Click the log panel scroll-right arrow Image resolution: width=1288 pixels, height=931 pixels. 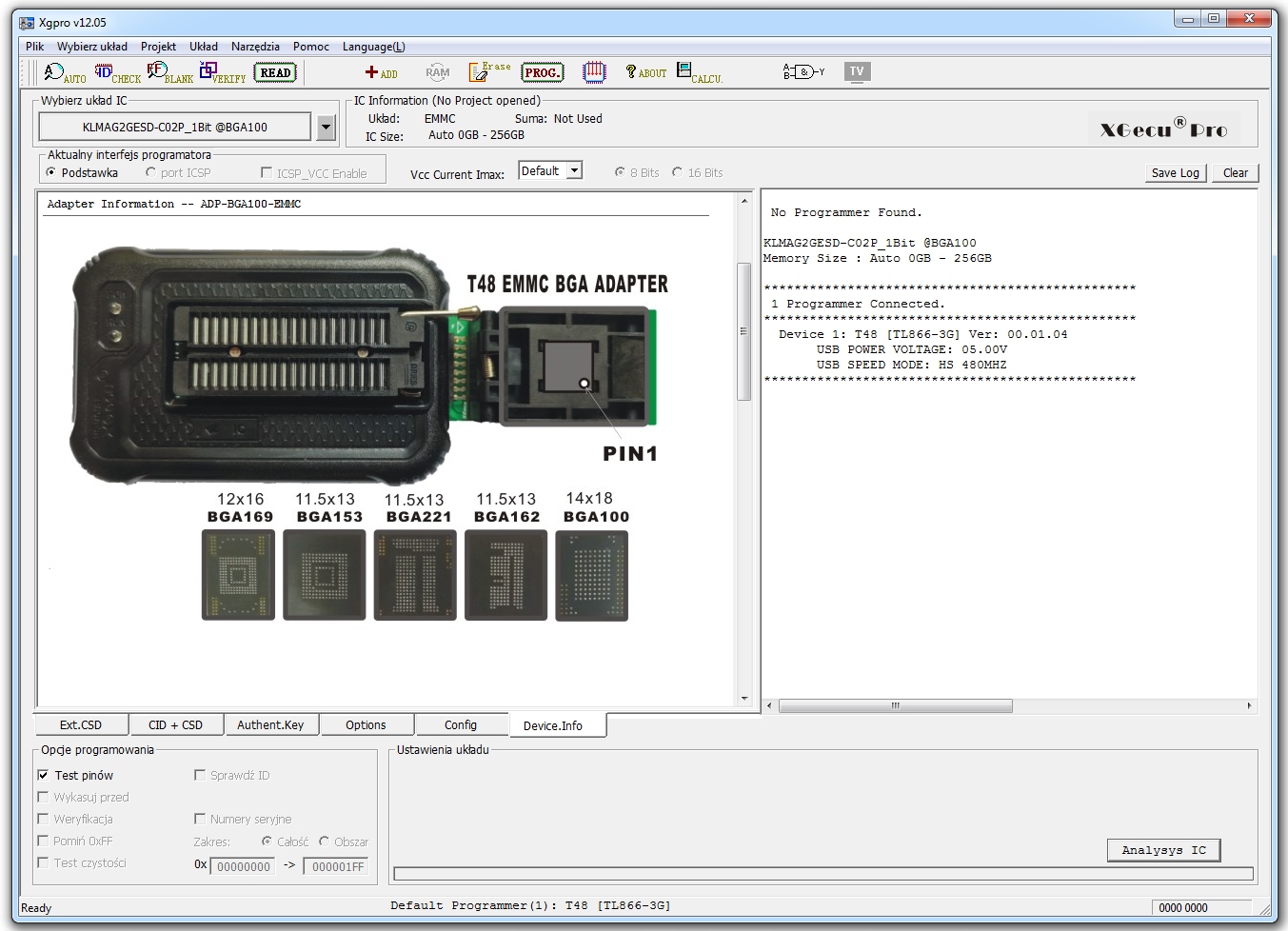pyautogui.click(x=1249, y=705)
